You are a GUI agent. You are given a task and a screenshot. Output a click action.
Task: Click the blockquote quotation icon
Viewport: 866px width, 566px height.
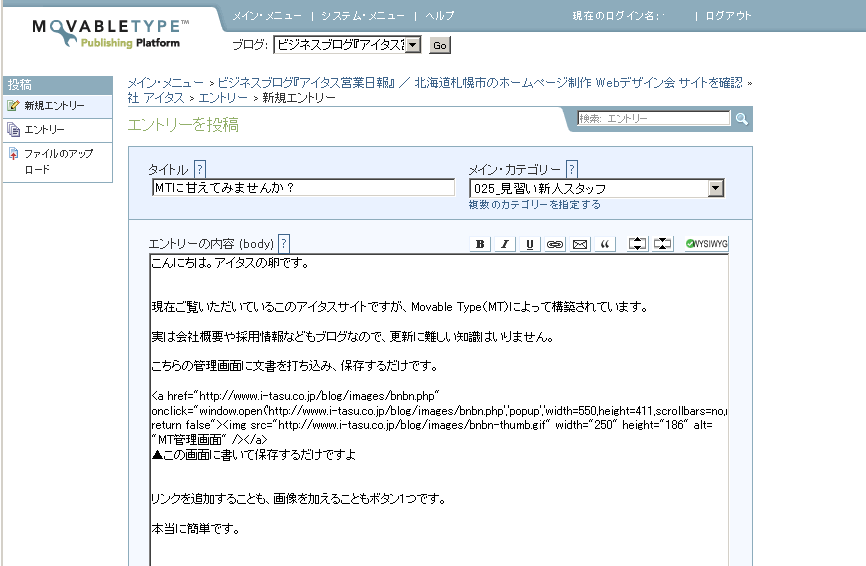pos(605,244)
